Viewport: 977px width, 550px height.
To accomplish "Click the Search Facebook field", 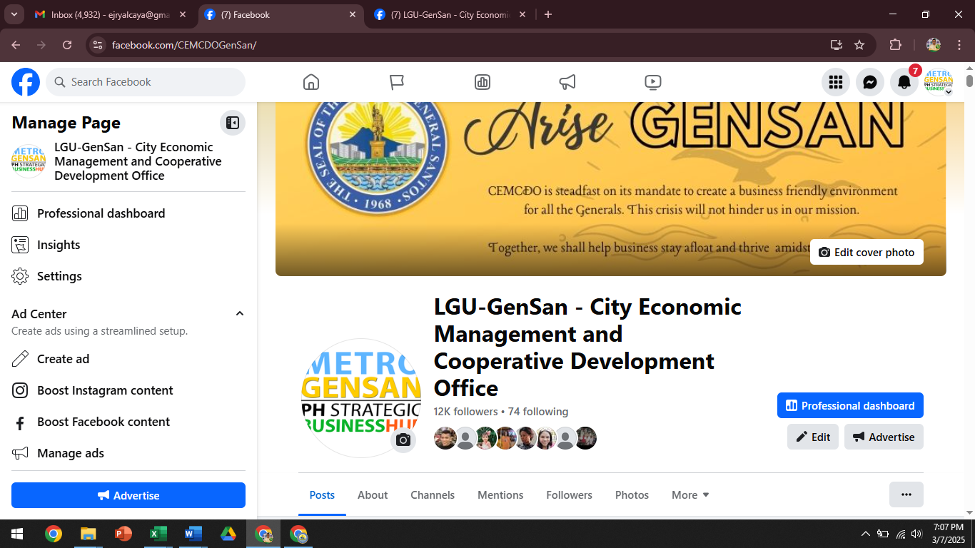I will click(145, 82).
